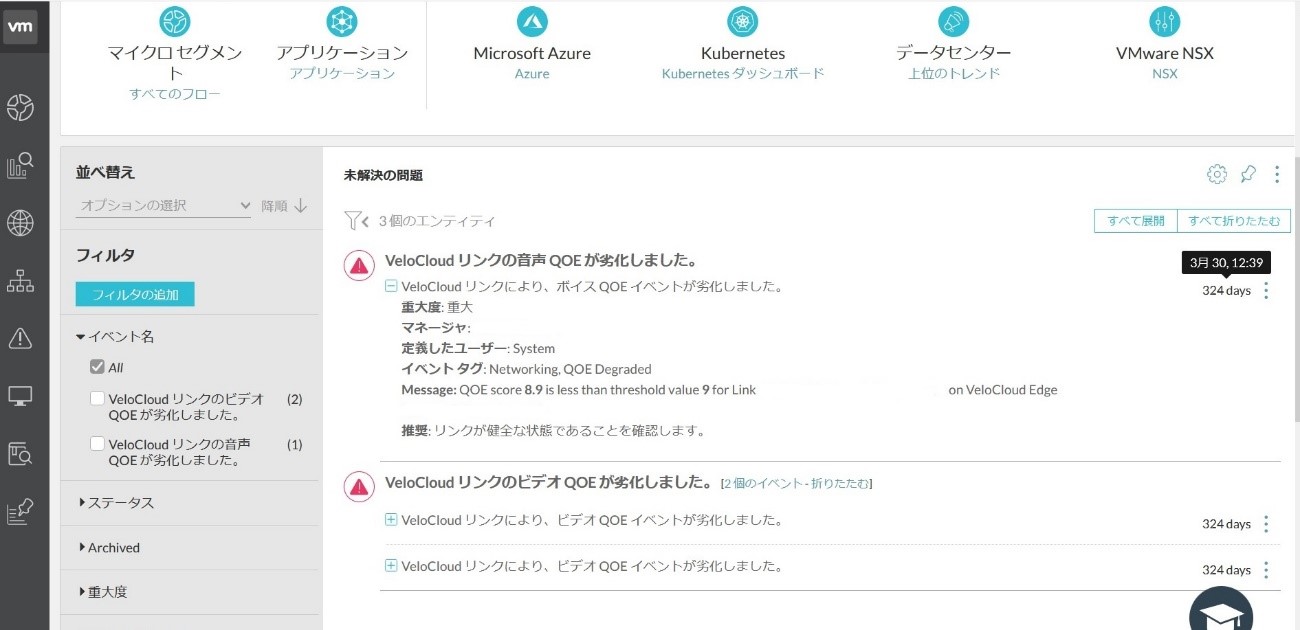Image resolution: width=1300 pixels, height=630 pixels.
Task: Open settings gear for 未解決の問題
Action: point(1217,175)
